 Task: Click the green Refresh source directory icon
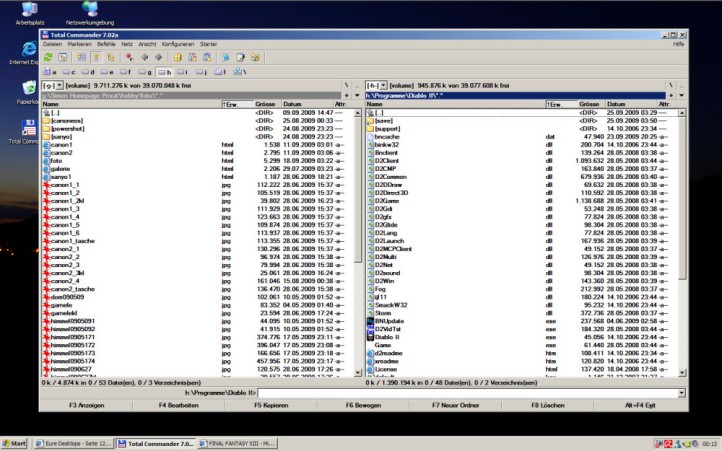48,57
